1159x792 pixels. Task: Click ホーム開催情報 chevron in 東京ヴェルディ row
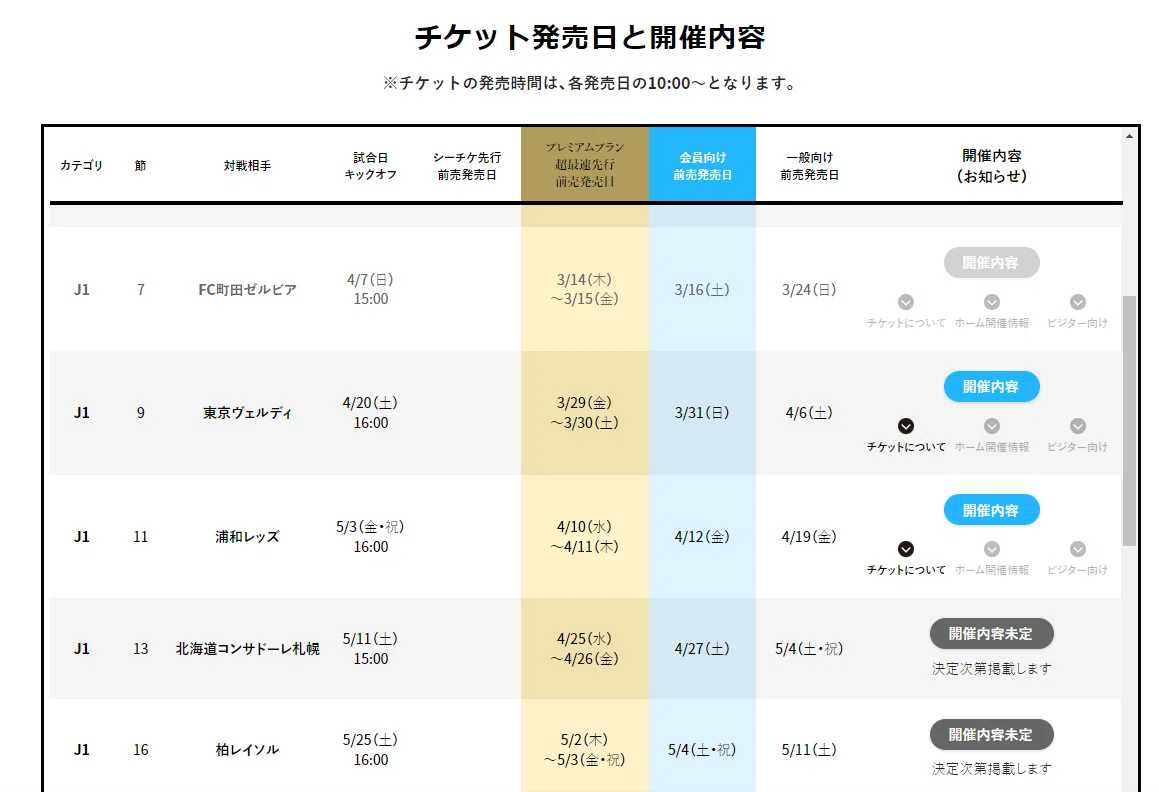(992, 426)
